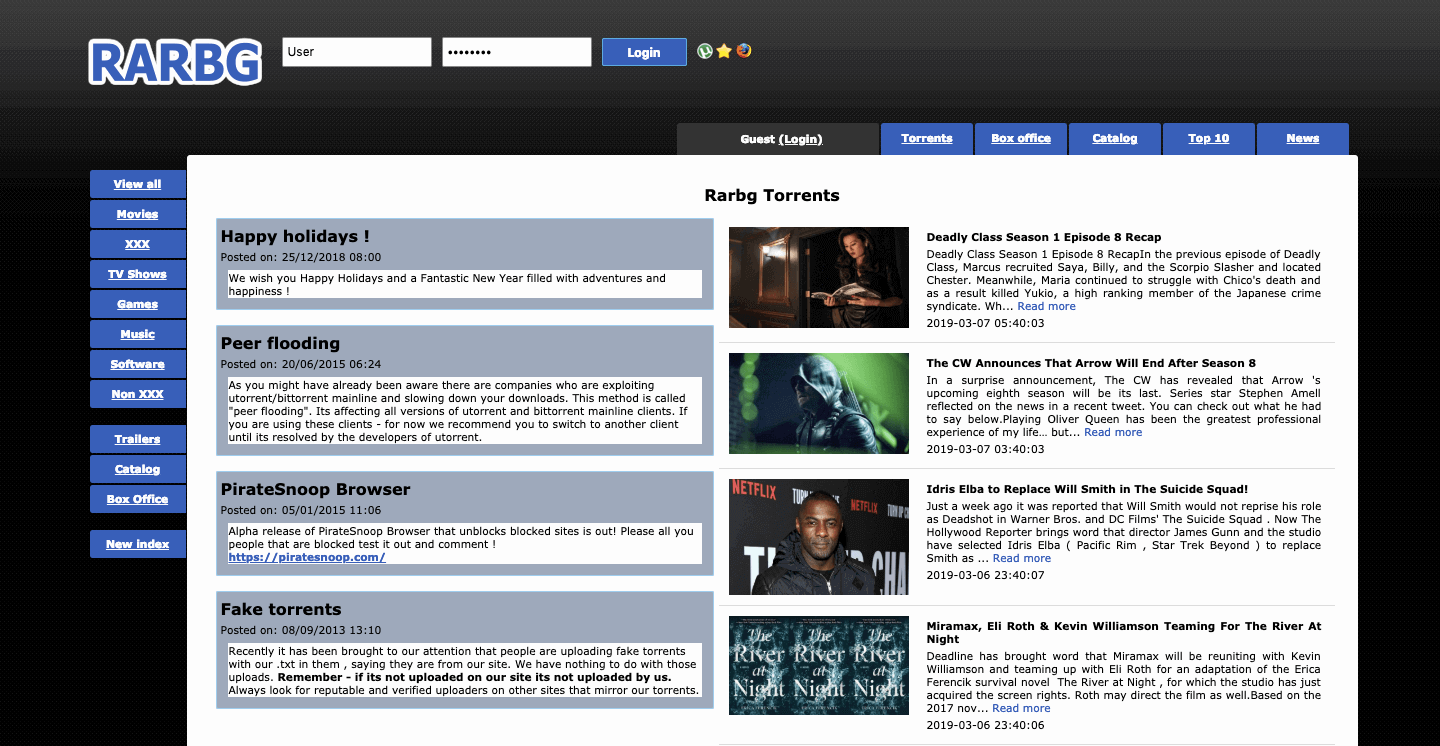Viewport: 1440px width, 746px height.
Task: Open Games category in sidebar
Action: tap(138, 304)
